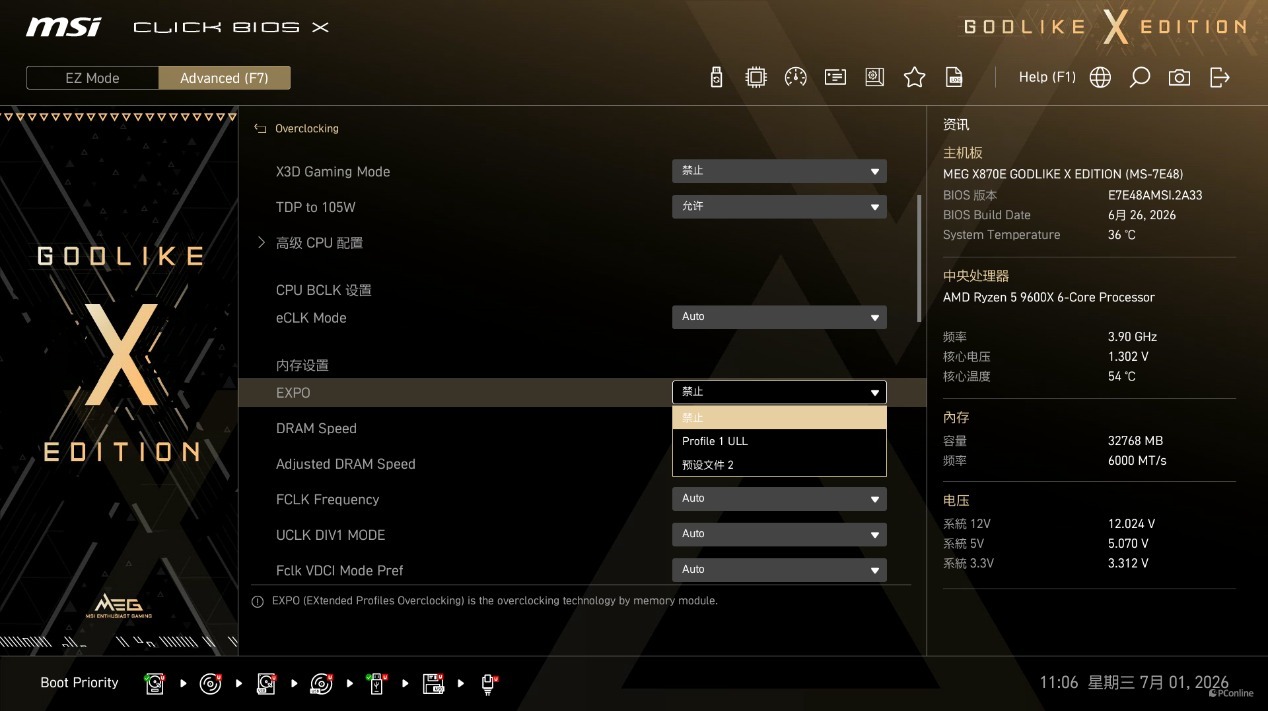Select the first hard disk boot device
Image resolution: width=1268 pixels, height=711 pixels.
[155, 683]
